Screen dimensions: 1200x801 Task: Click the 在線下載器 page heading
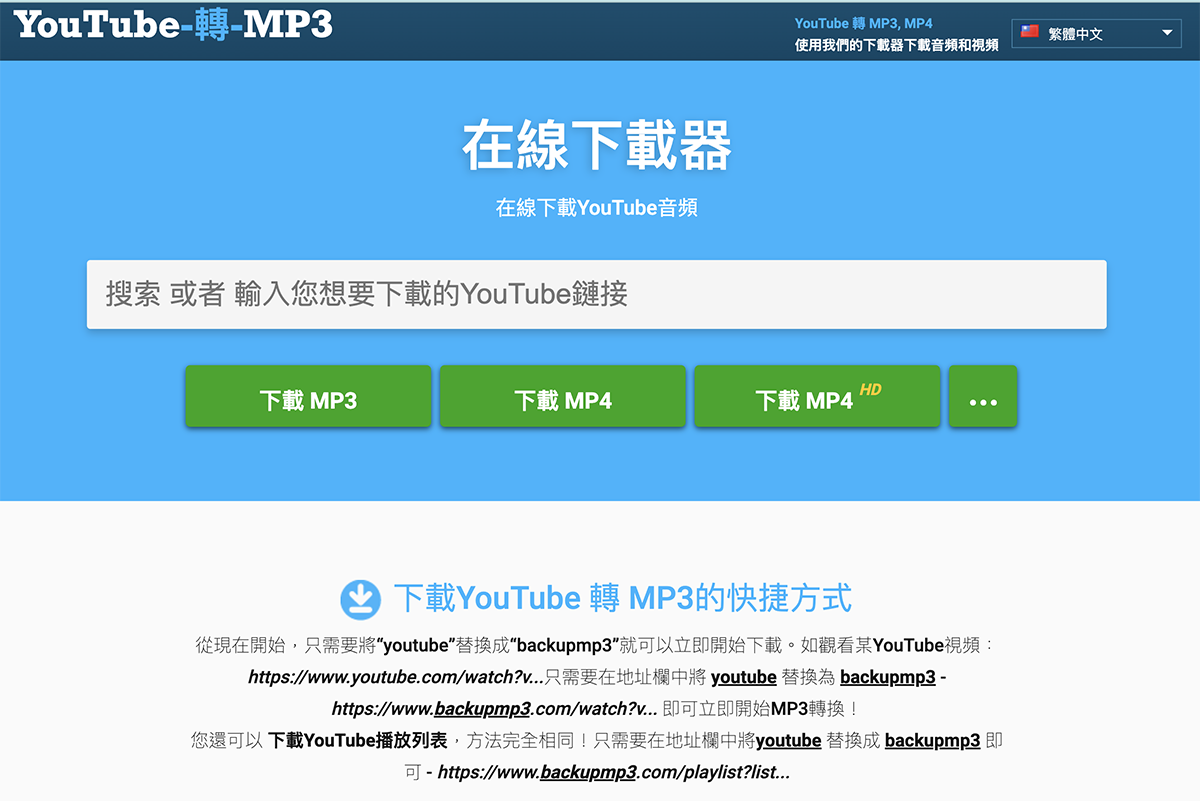click(x=596, y=146)
